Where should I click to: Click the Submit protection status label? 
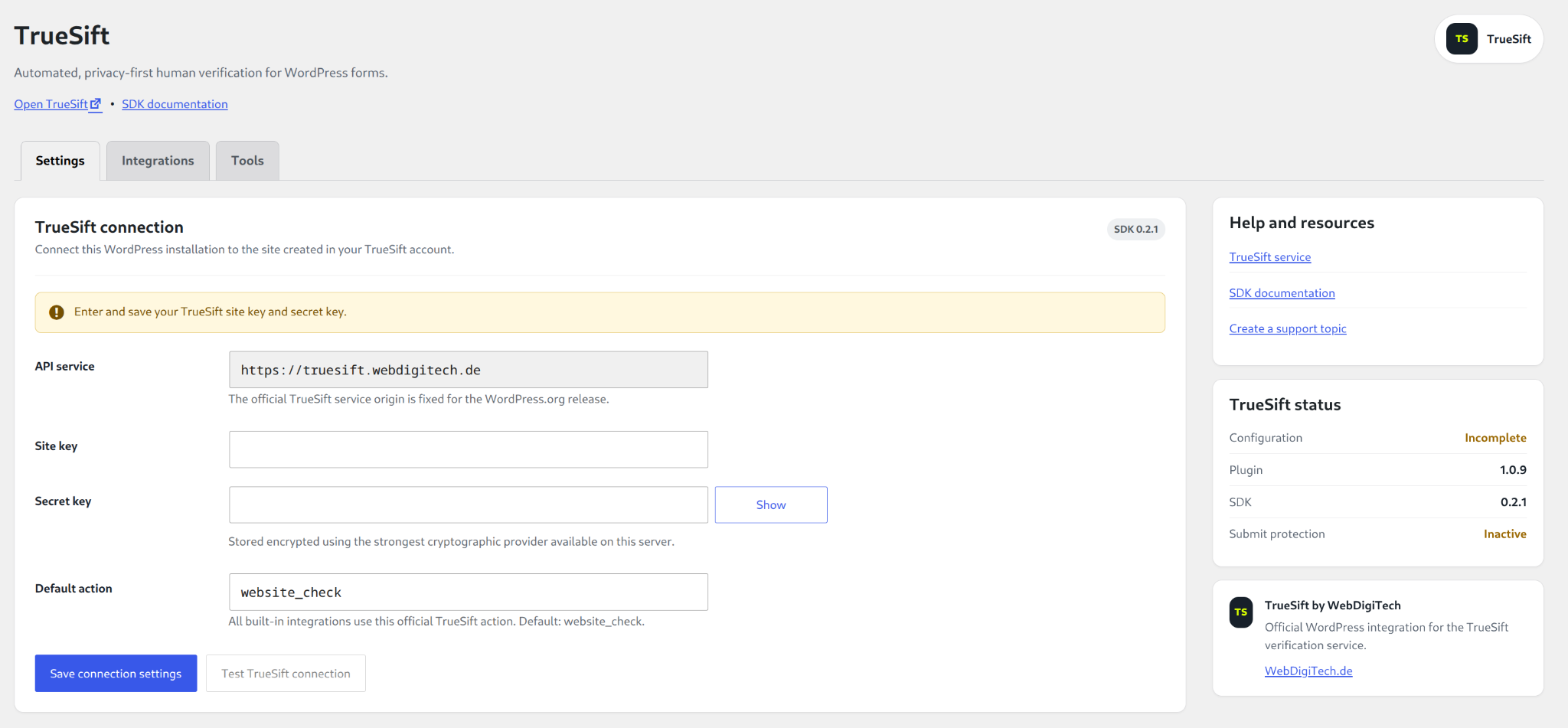point(1277,534)
